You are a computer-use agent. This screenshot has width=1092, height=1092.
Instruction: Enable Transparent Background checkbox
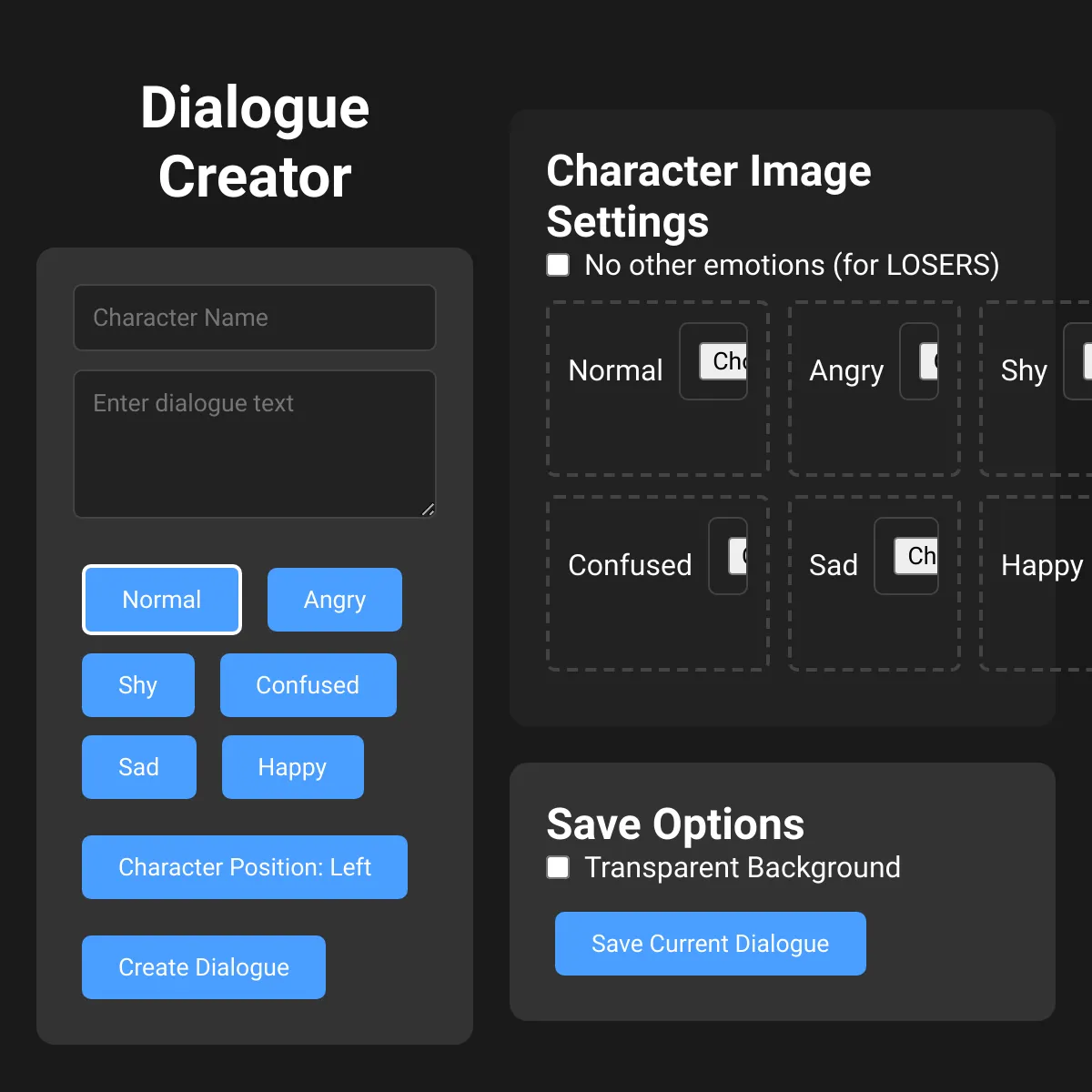(558, 867)
